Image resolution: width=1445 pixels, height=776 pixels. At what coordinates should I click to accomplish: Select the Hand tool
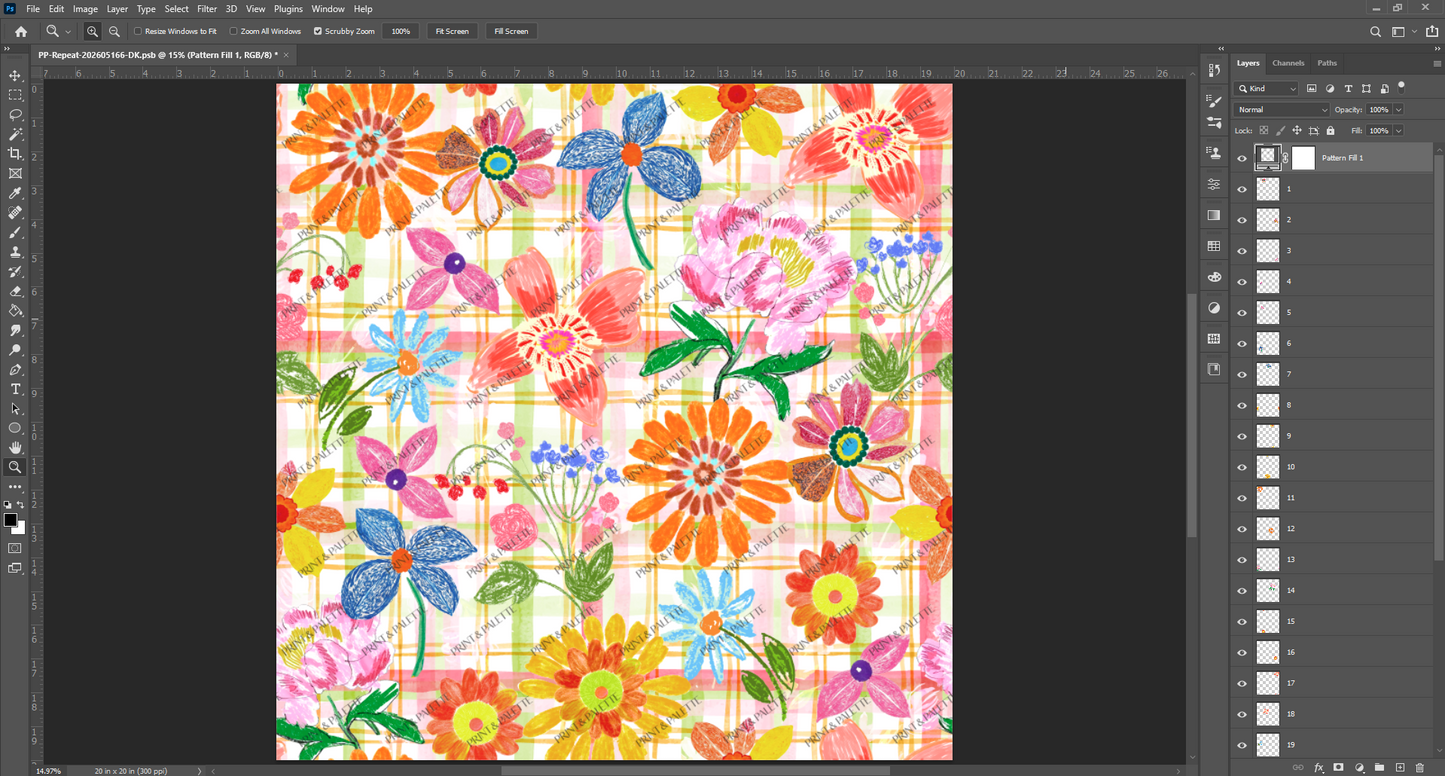tap(15, 448)
